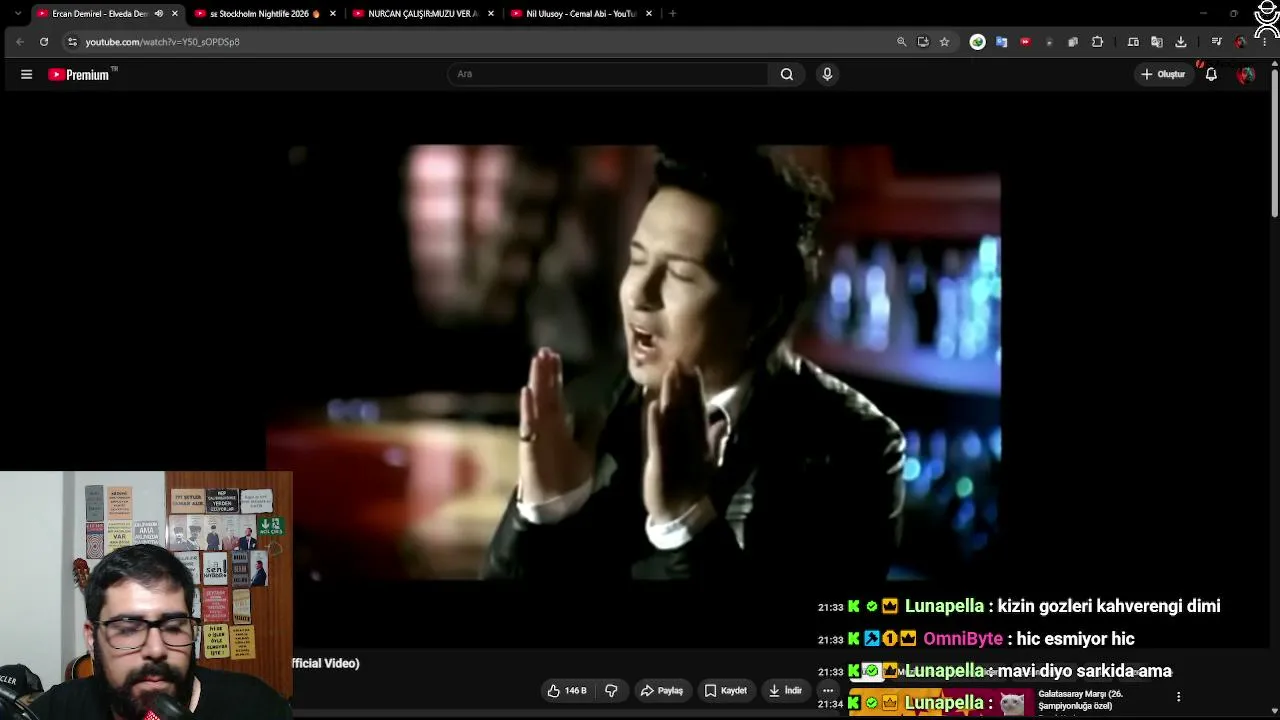Go back in browser history
The image size is (1280, 720).
click(x=20, y=42)
